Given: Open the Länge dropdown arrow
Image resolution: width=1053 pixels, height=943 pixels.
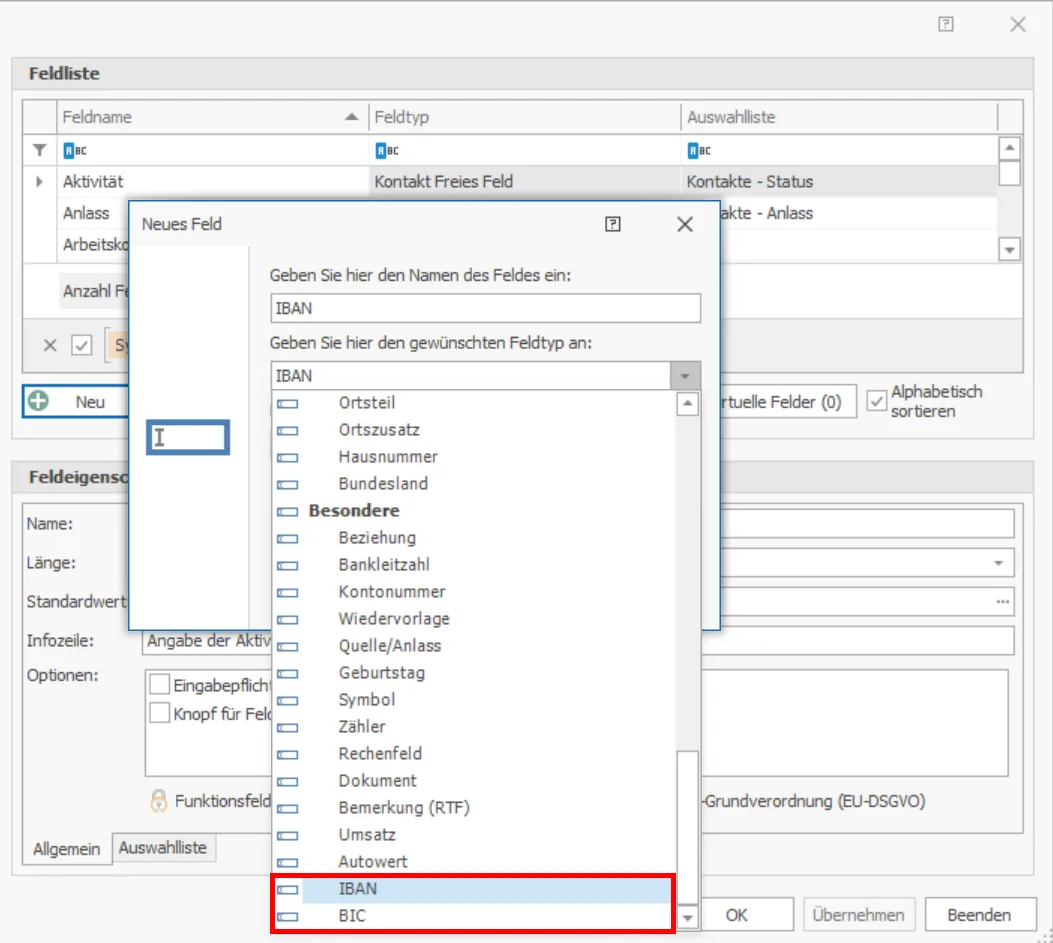Looking at the screenshot, I should [999, 563].
